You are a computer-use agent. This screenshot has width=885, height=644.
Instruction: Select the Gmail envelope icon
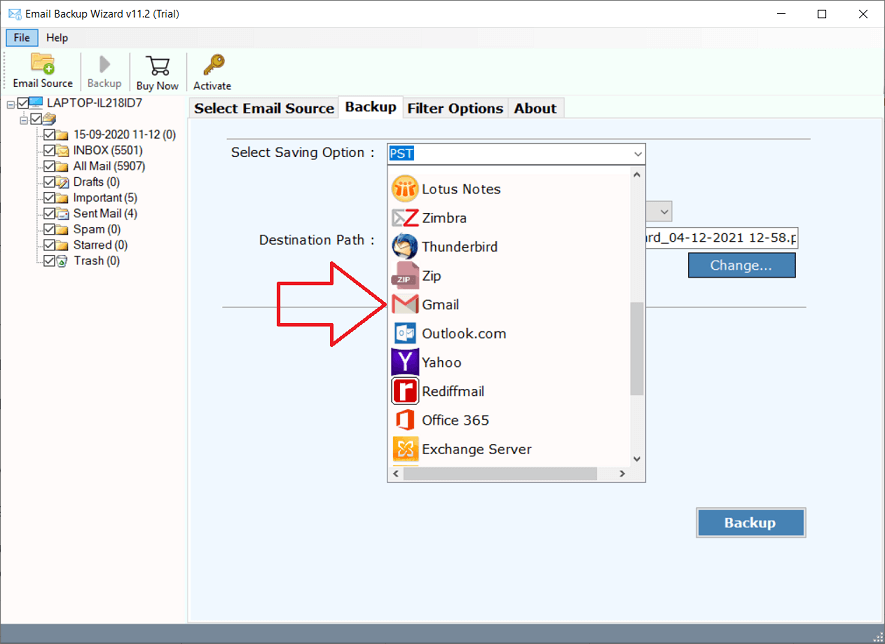405,305
